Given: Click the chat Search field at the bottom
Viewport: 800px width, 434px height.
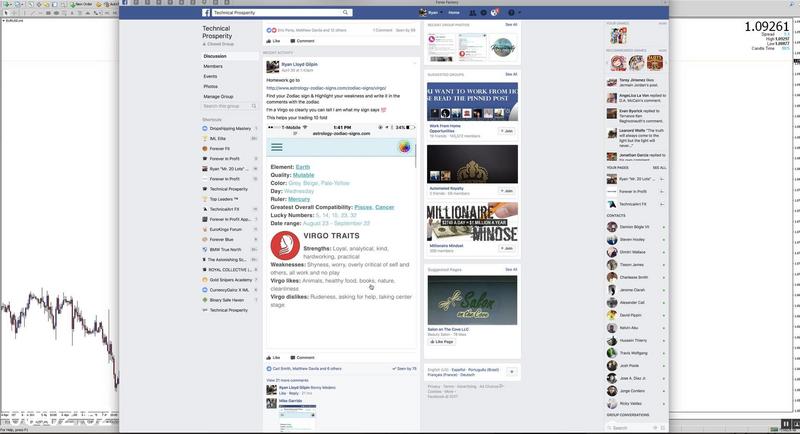Looking at the screenshot, I should 630,428.
